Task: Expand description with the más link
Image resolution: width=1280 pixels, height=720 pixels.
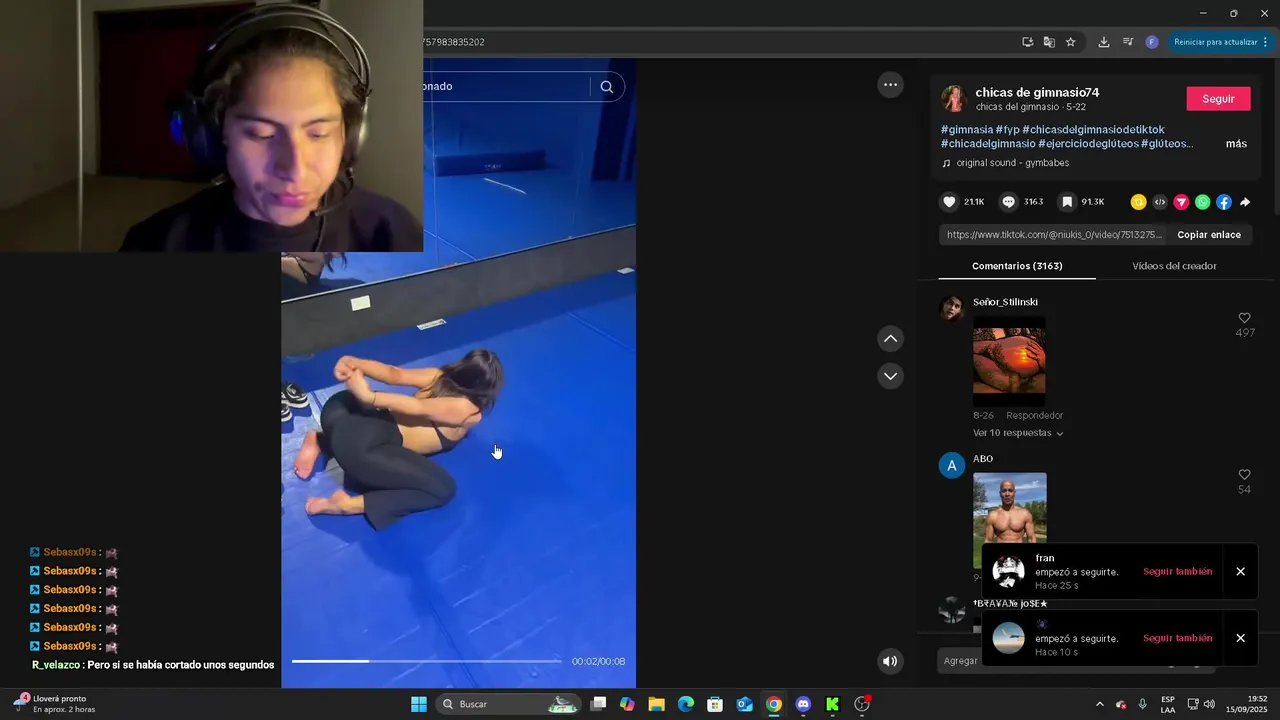Action: pyautogui.click(x=1236, y=144)
